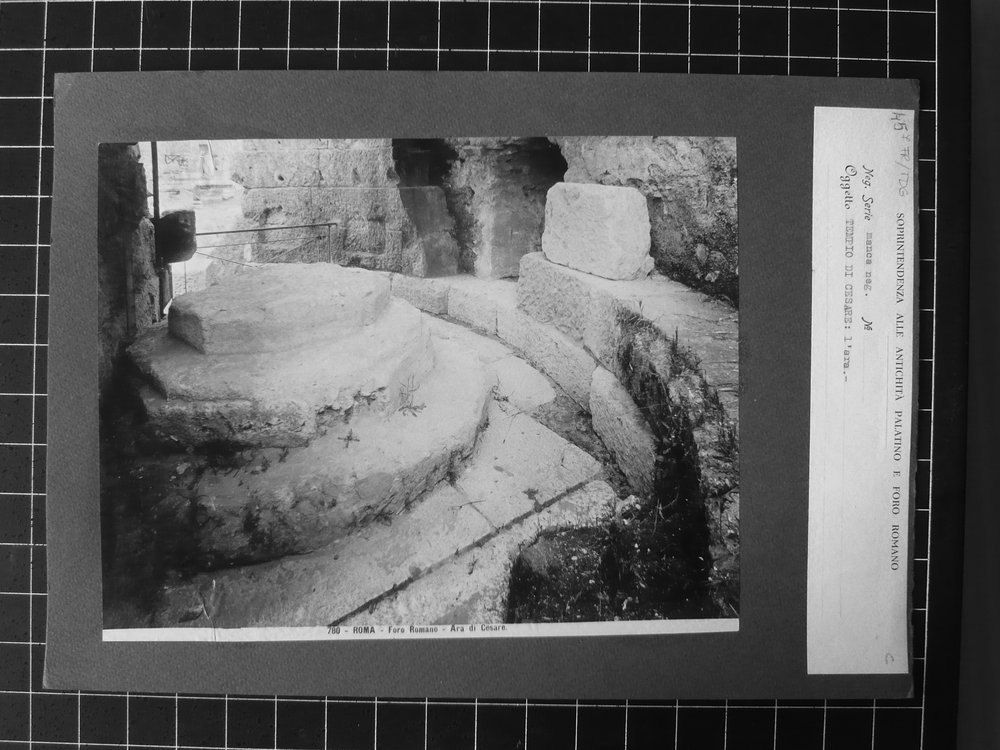Click the small plant growing on the step

coord(409,395)
